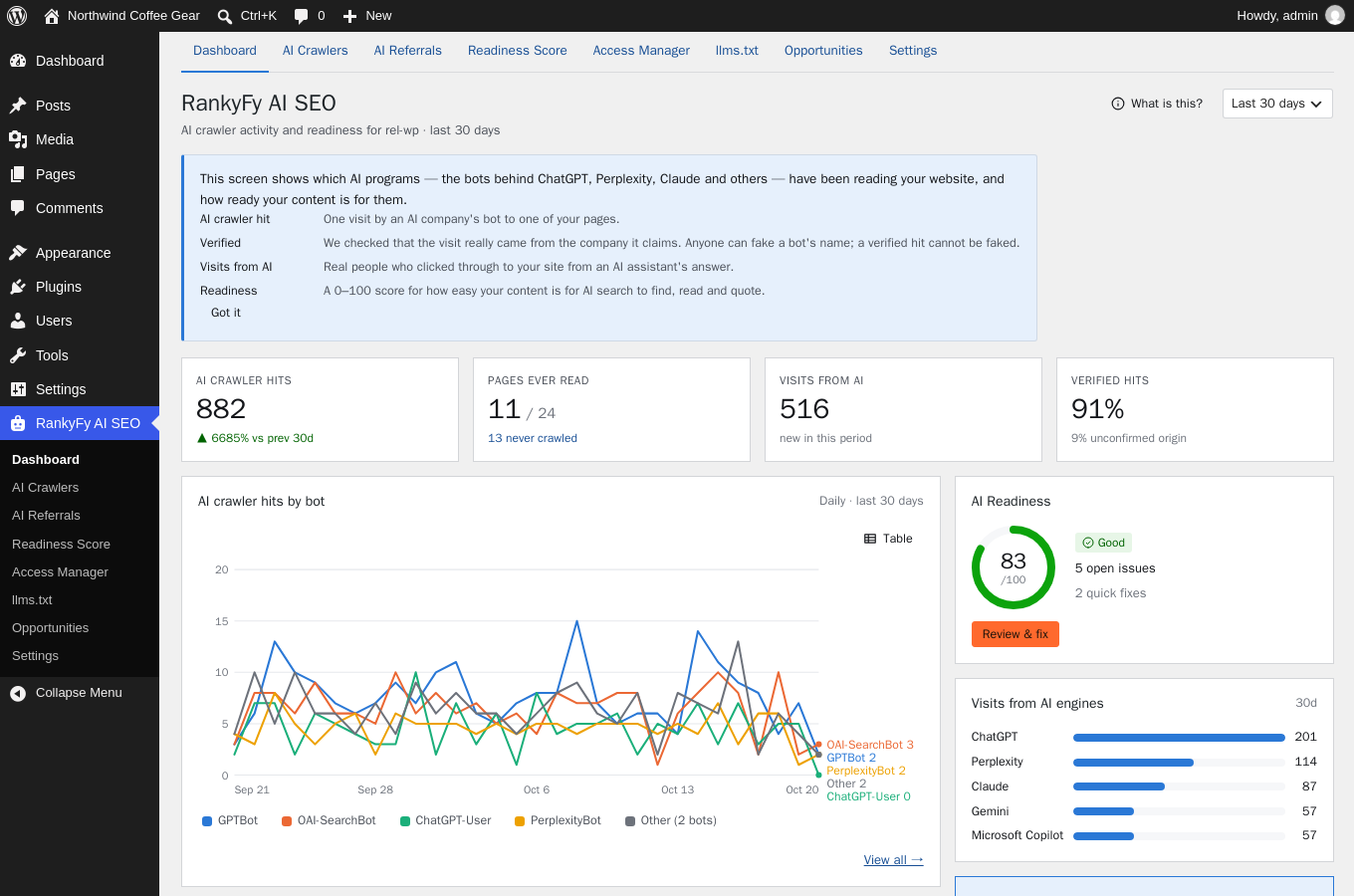Image resolution: width=1354 pixels, height=896 pixels.
Task: Open the comments bubble in admin bar
Action: point(302,16)
